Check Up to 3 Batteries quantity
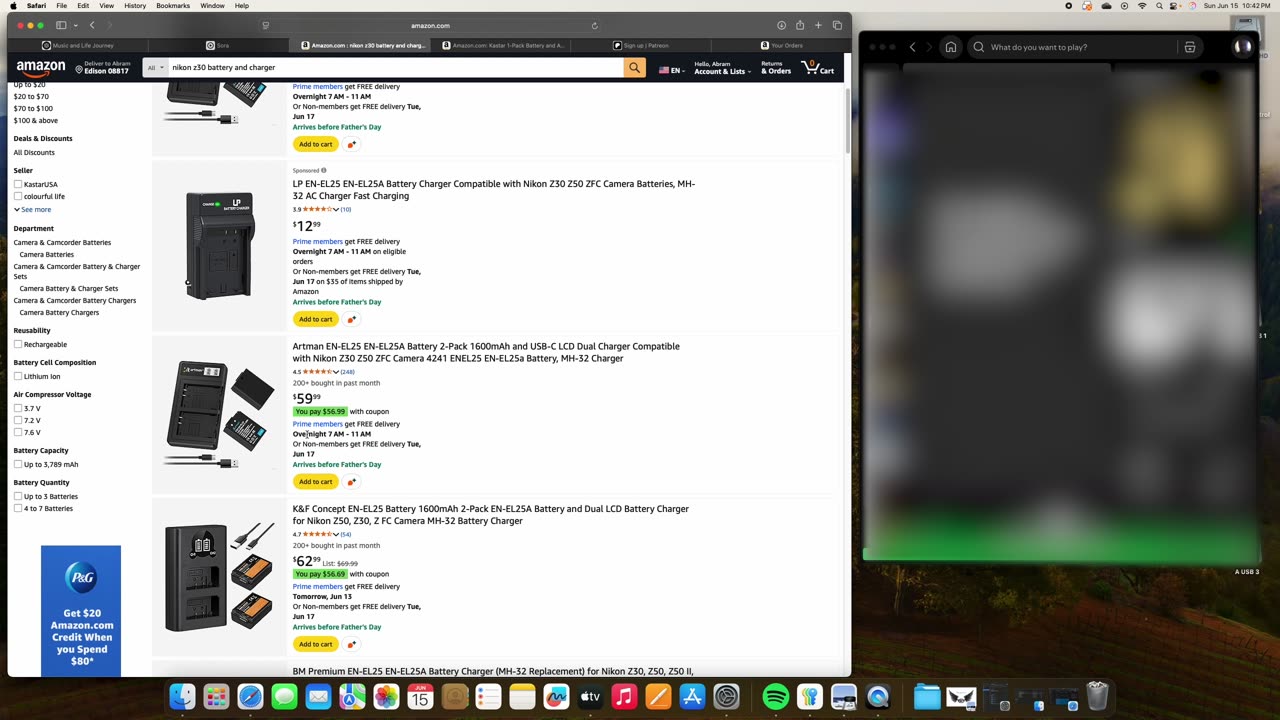Screen dimensions: 1280x720 [x=18, y=496]
